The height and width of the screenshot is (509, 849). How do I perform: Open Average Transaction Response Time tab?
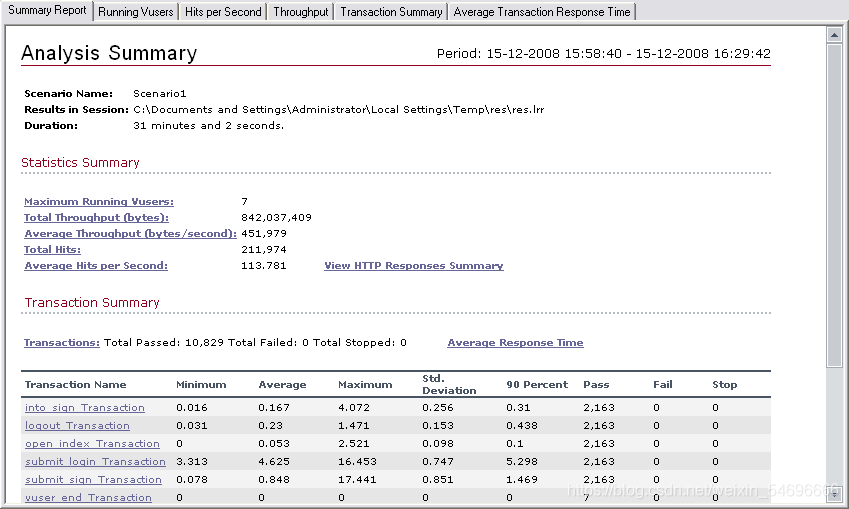542,12
